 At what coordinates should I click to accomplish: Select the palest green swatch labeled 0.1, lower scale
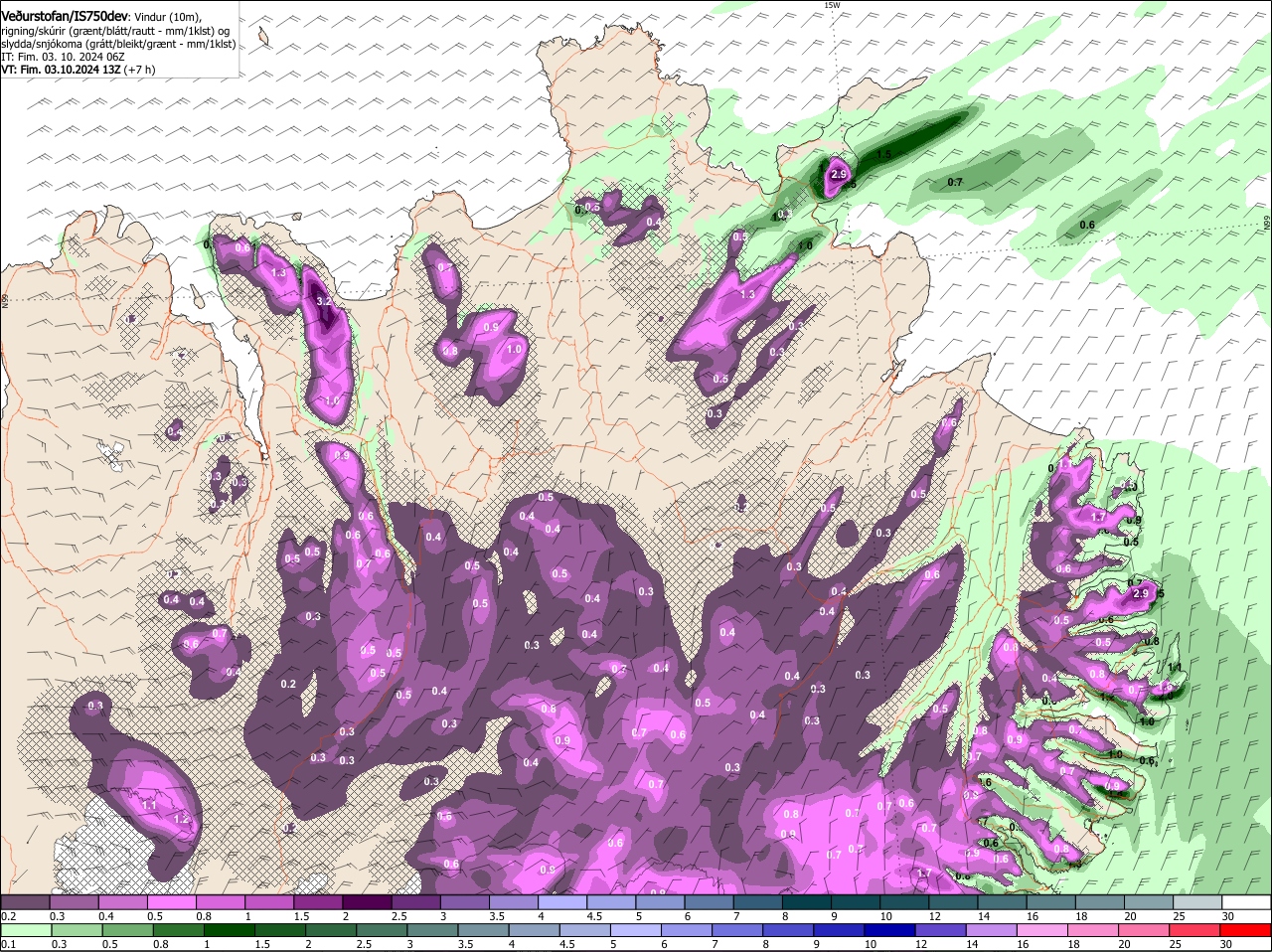tap(27, 930)
